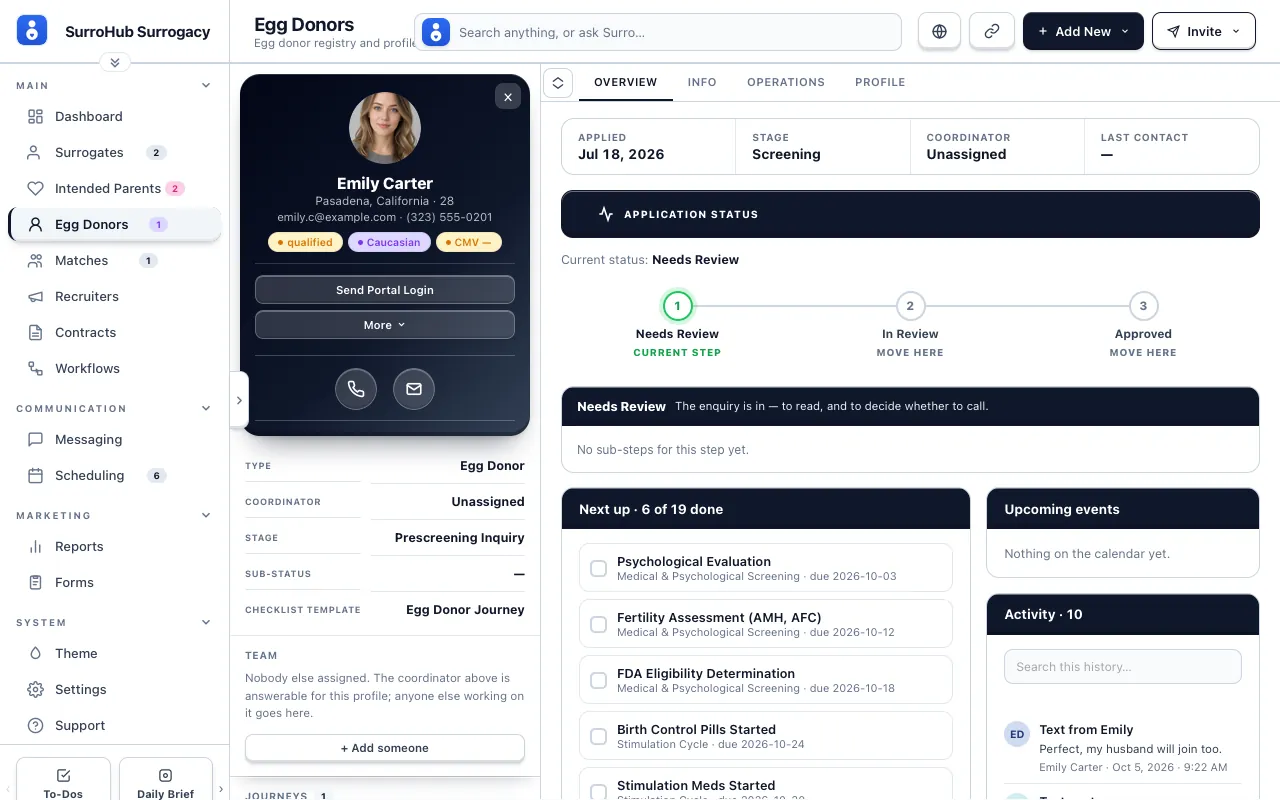1280x800 pixels.
Task: Move application to In Review step
Action: point(910,306)
